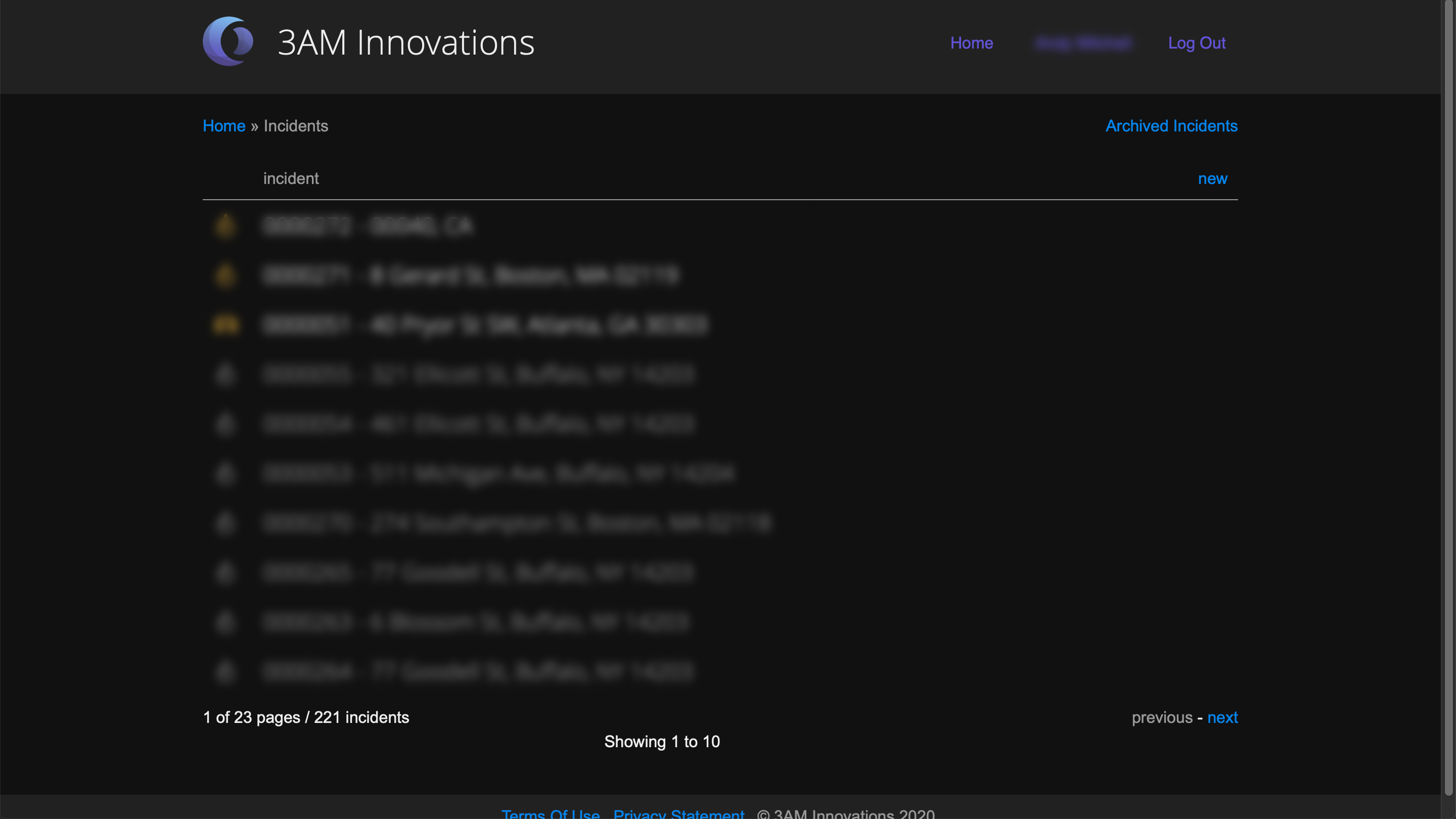Click the gray icon beside the Blossom St incident

coord(225,622)
